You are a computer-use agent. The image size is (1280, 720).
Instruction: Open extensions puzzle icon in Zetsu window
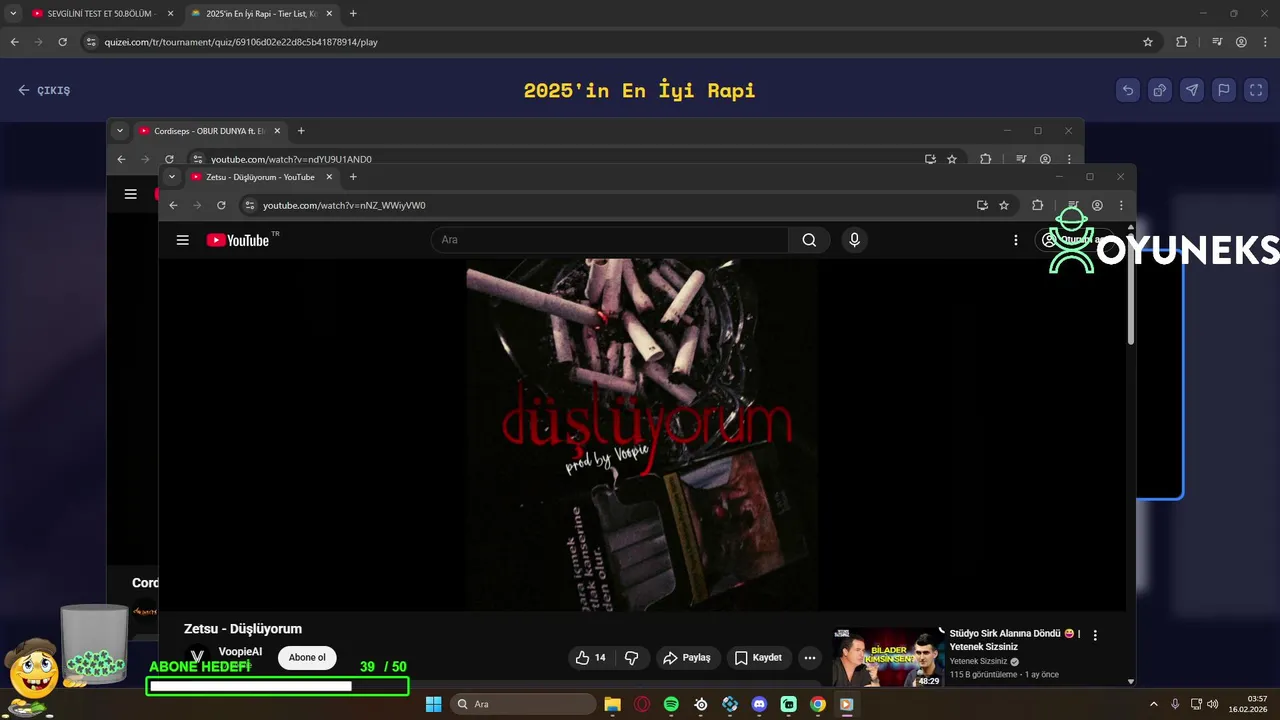click(x=1037, y=205)
